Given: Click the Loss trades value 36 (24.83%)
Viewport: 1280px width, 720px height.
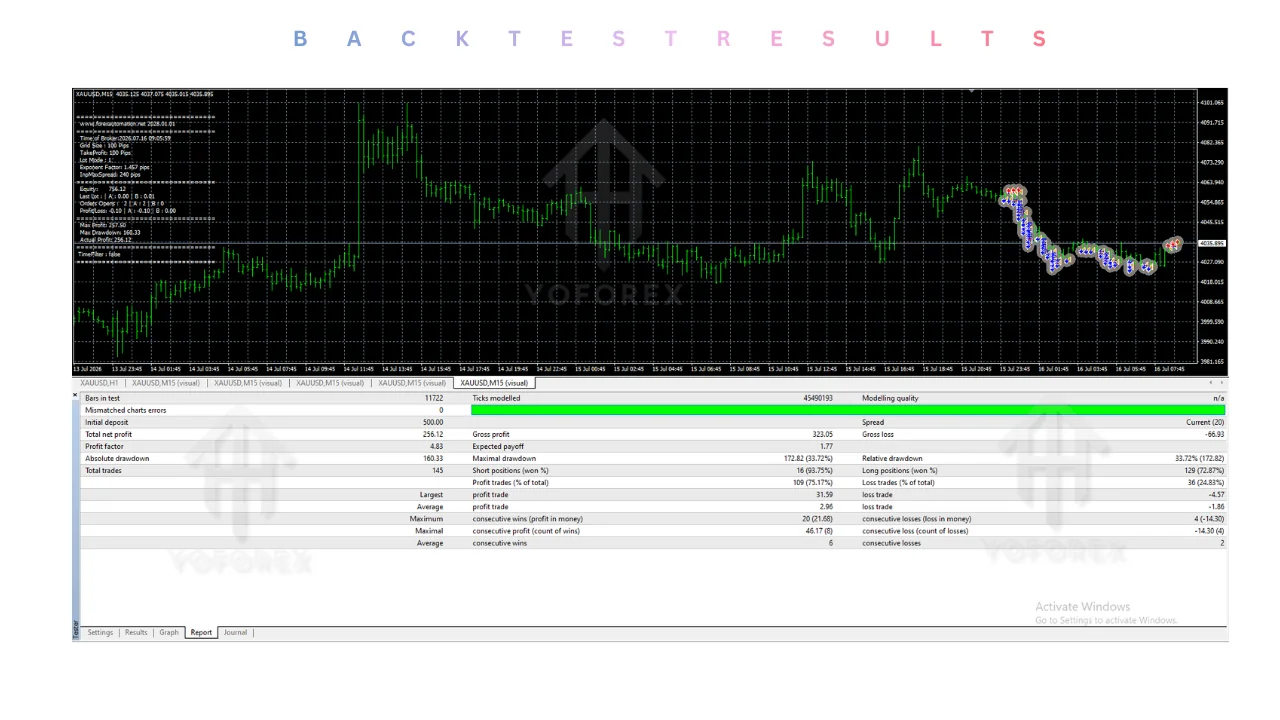Looking at the screenshot, I should (1204, 482).
